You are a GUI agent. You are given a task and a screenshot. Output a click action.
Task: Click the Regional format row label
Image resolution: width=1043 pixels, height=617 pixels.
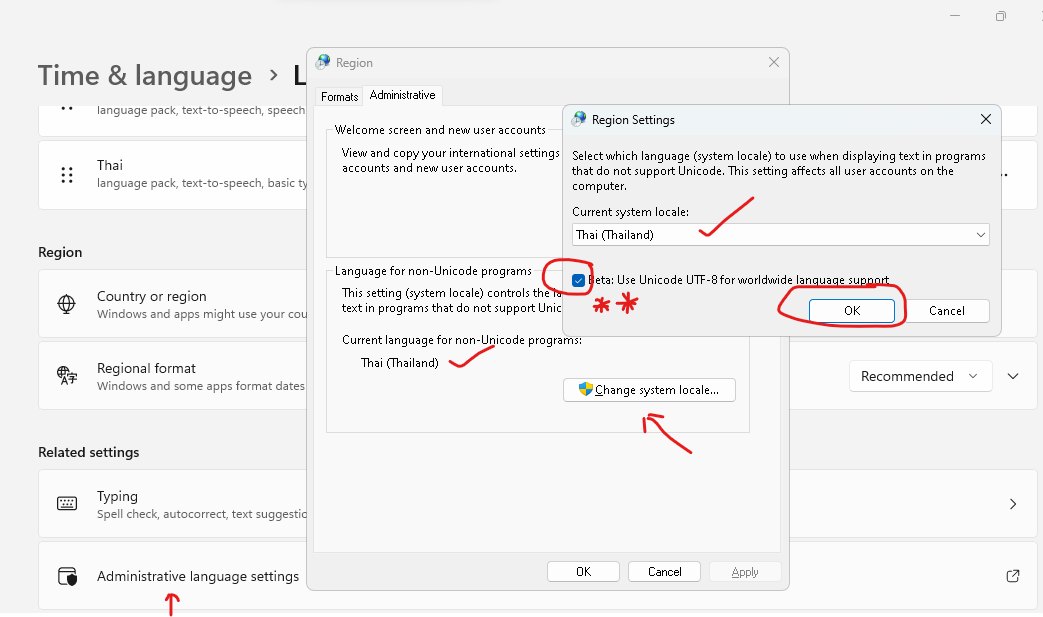[x=146, y=368]
